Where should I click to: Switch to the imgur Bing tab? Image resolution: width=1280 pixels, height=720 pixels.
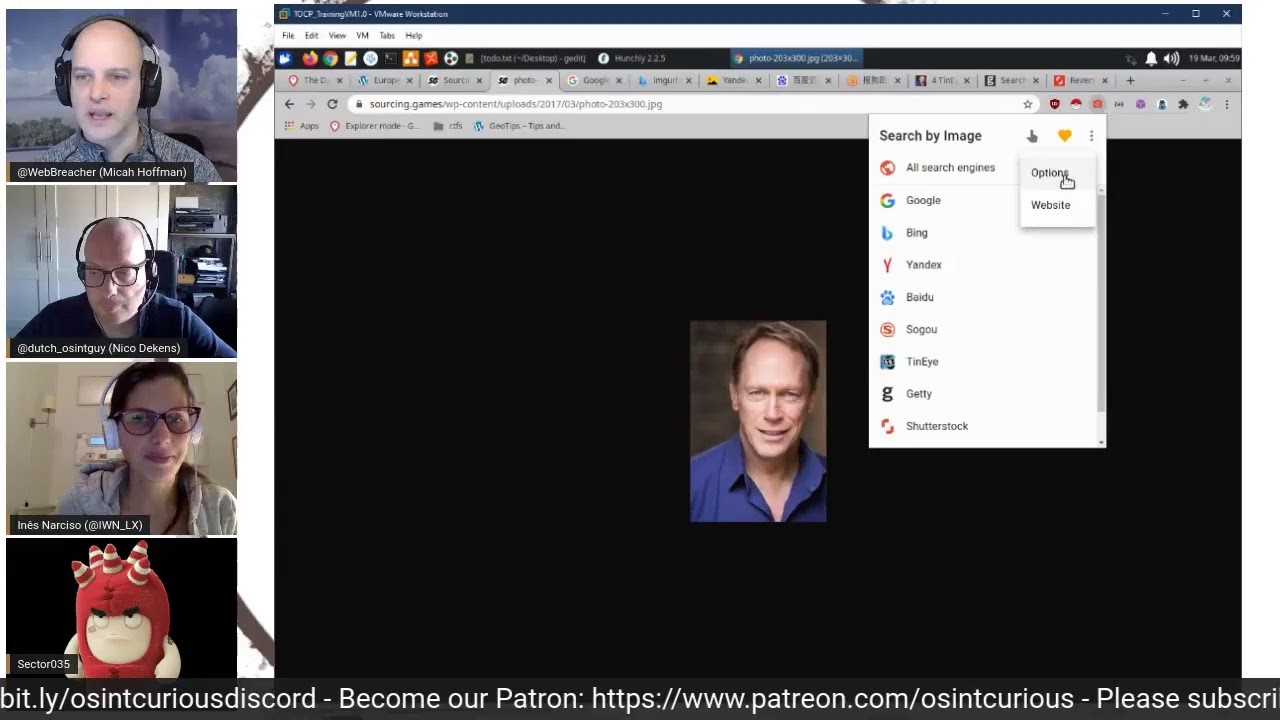click(665, 80)
